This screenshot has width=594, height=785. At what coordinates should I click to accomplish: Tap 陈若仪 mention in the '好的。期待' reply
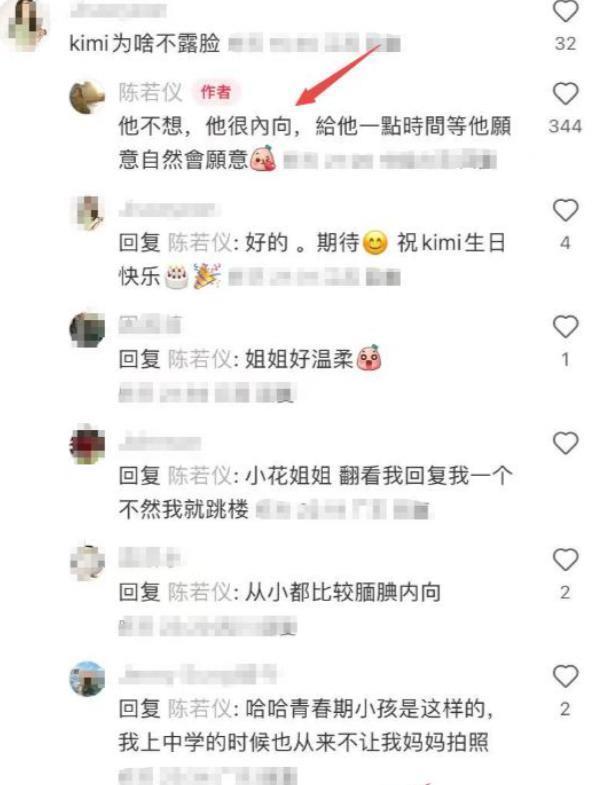199,243
